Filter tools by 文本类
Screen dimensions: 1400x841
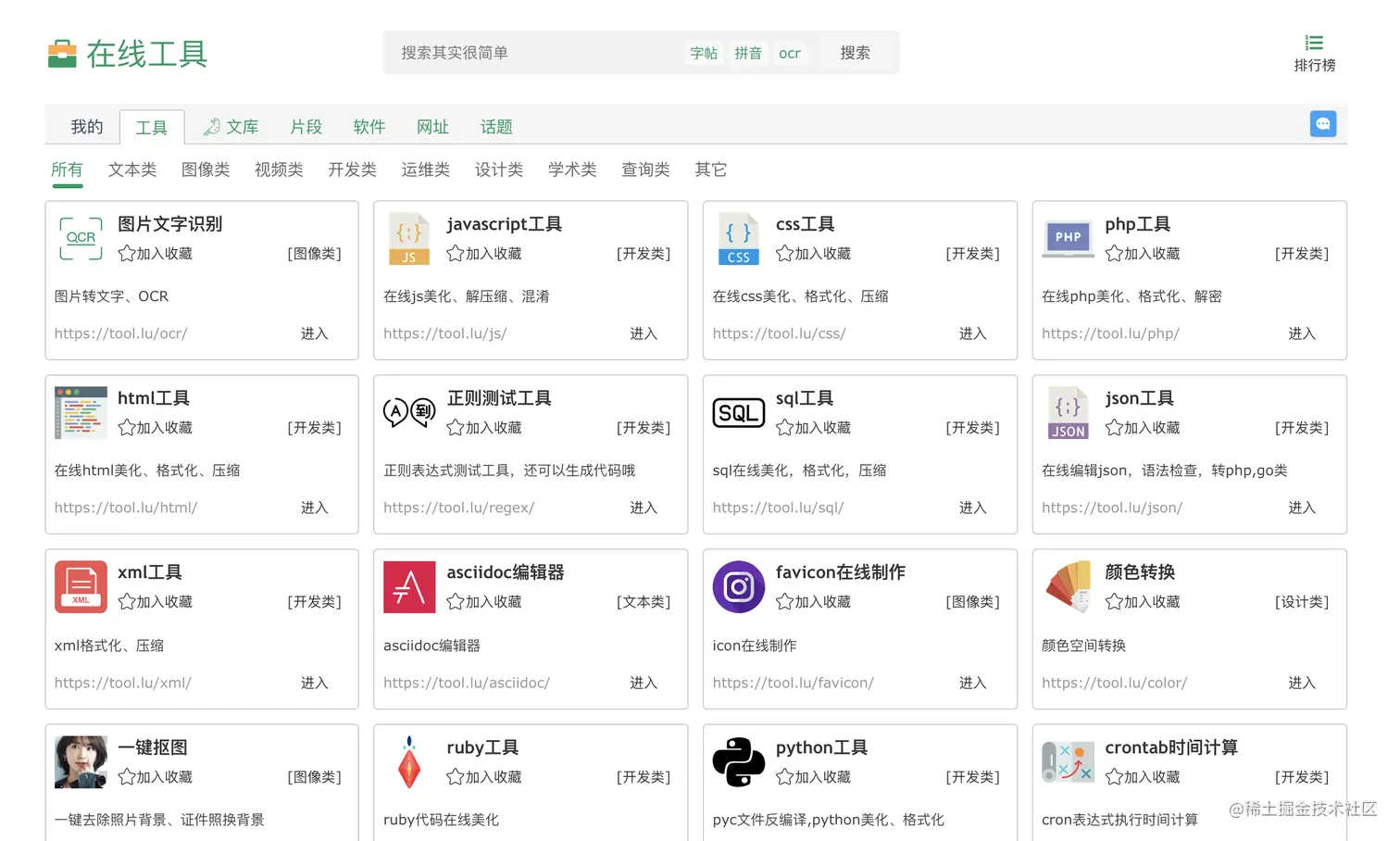tap(132, 169)
